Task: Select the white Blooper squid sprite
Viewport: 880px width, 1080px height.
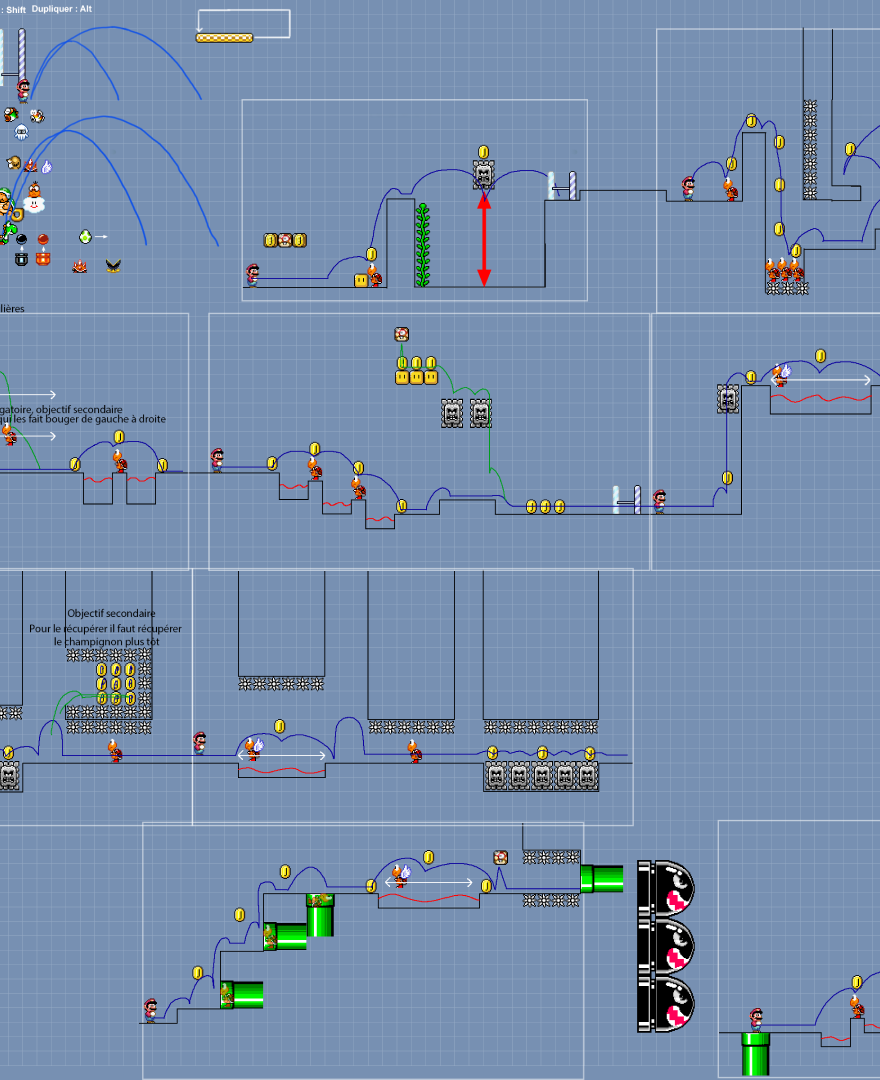Action: [21, 132]
